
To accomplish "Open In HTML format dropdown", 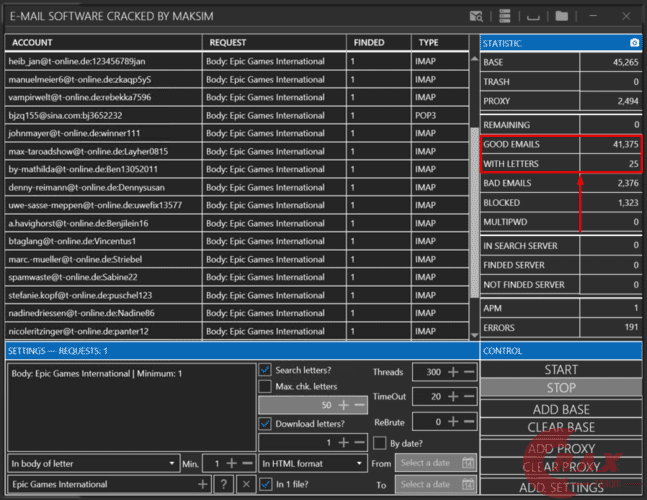I will tap(313, 463).
